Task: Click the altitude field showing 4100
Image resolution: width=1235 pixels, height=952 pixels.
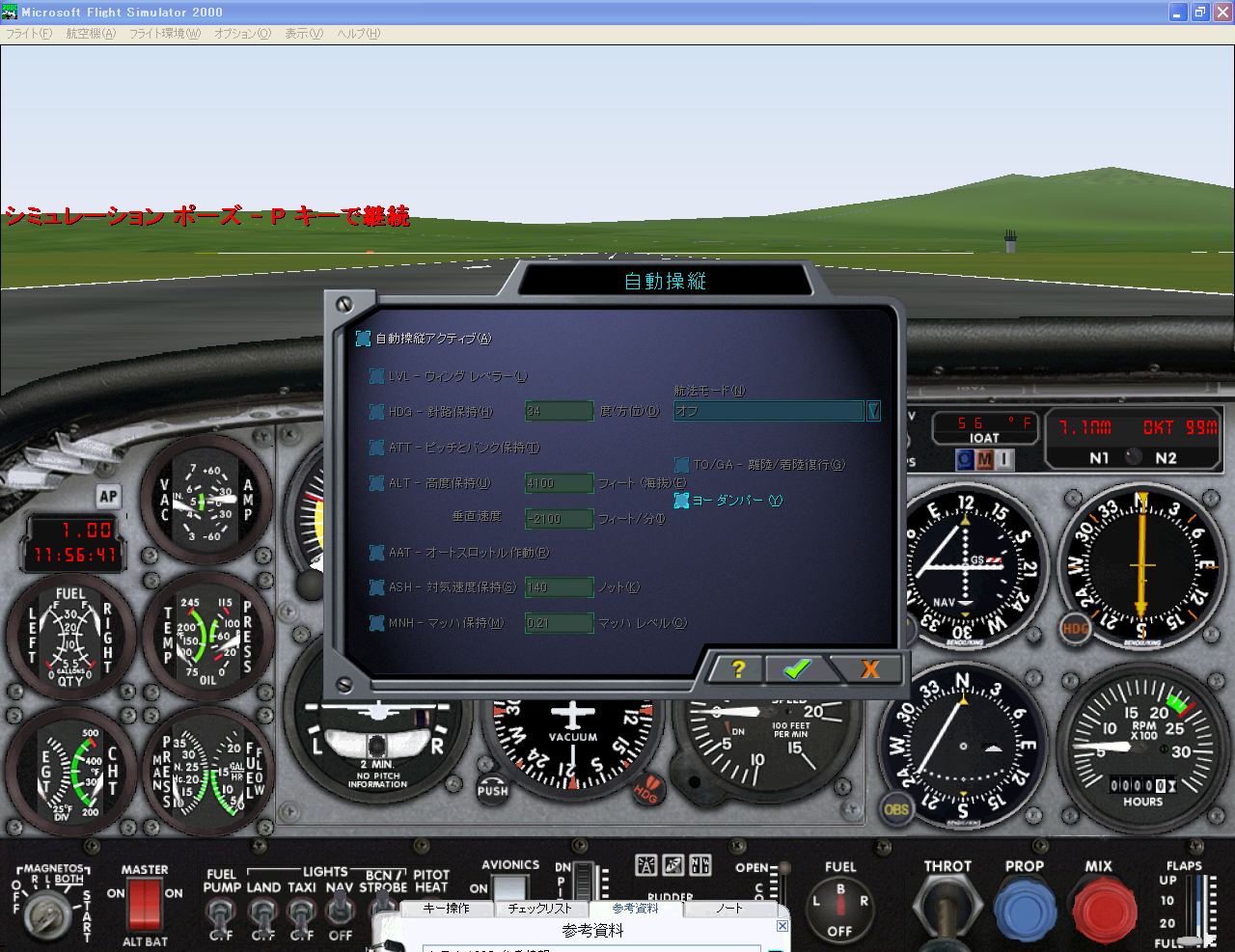Action: (x=559, y=483)
